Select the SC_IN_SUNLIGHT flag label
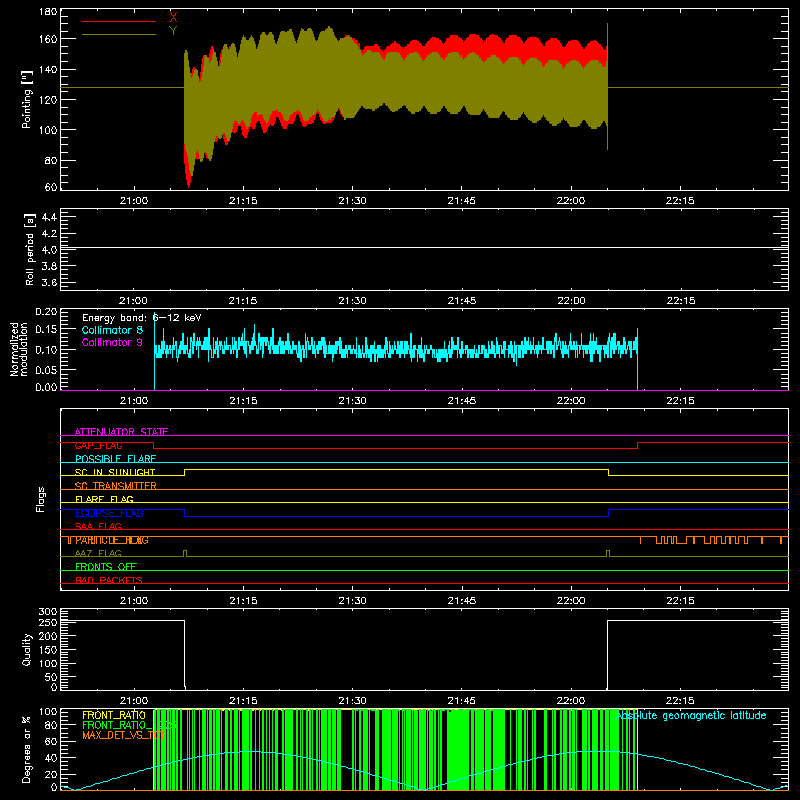 [x=115, y=472]
